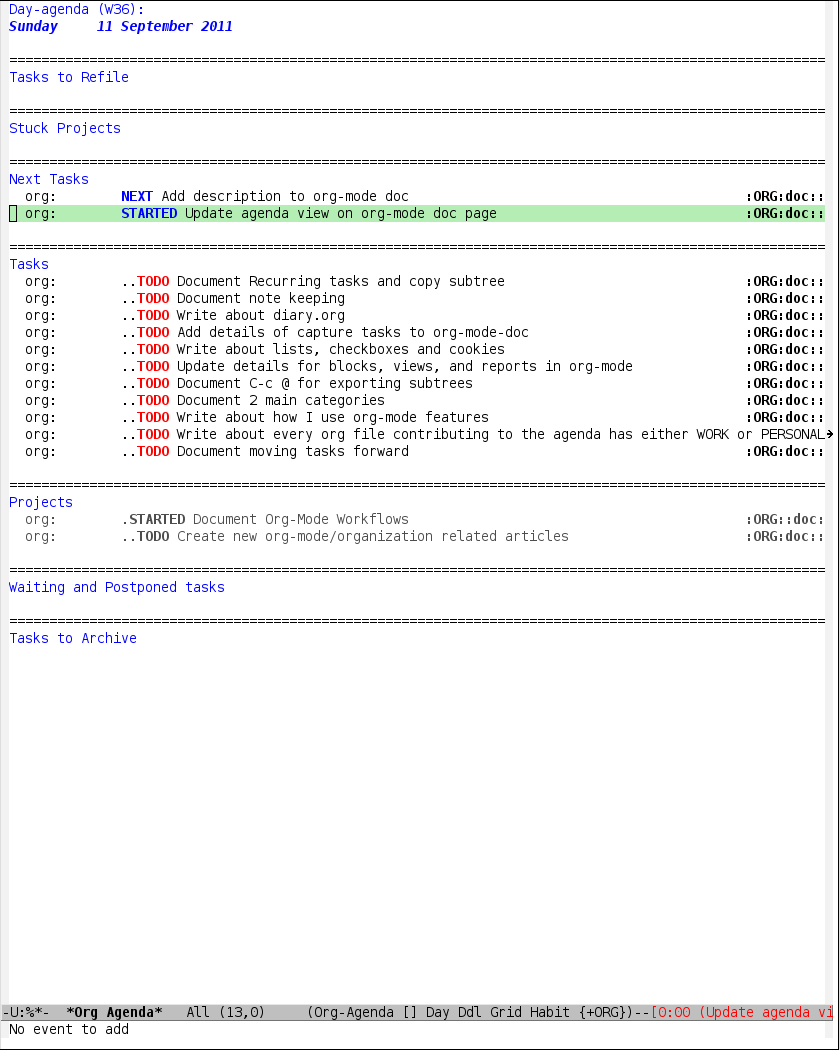Open Document C-c @ for exporting subtrees

click(x=324, y=384)
